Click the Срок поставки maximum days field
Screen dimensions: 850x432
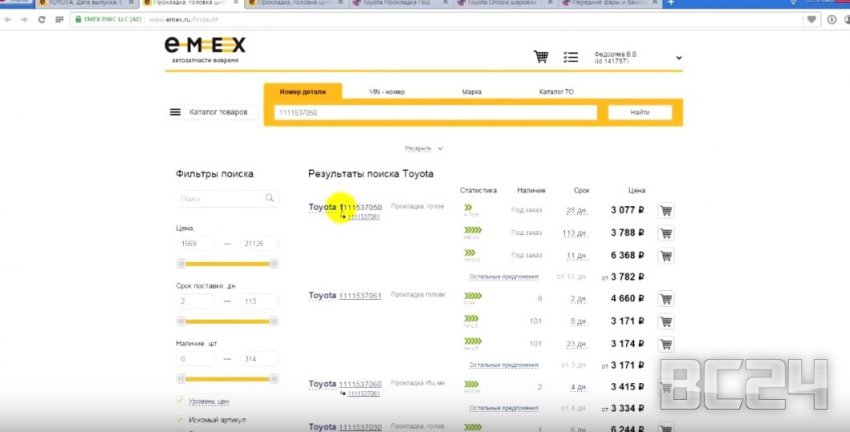pyautogui.click(x=258, y=301)
